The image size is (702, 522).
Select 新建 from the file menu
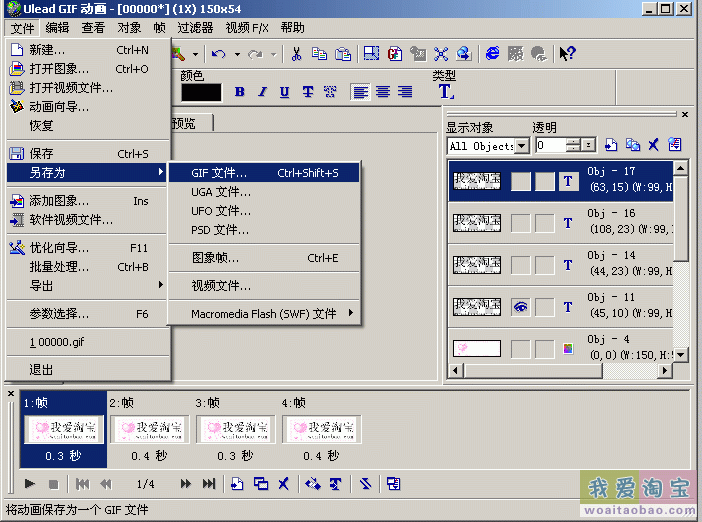pos(88,50)
